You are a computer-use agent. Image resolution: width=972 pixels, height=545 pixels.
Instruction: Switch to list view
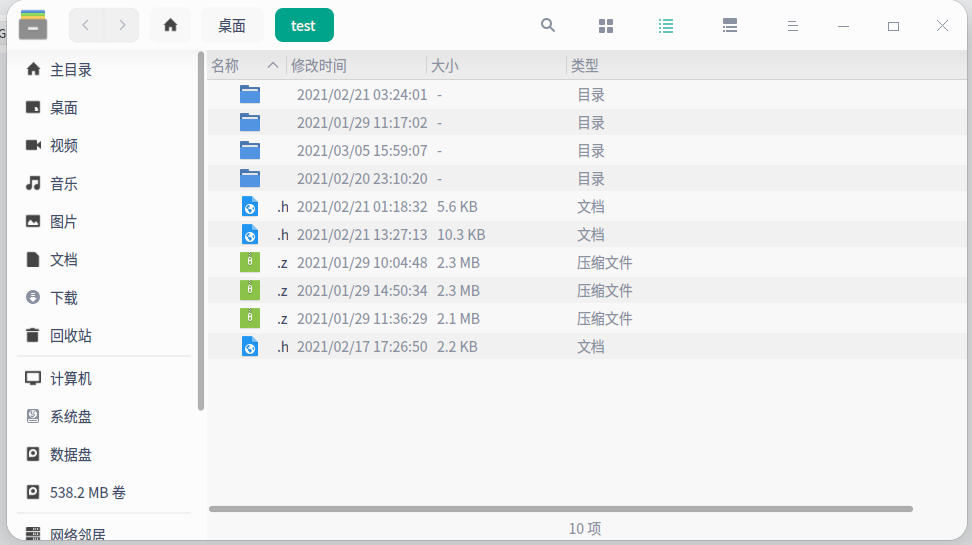click(x=666, y=26)
